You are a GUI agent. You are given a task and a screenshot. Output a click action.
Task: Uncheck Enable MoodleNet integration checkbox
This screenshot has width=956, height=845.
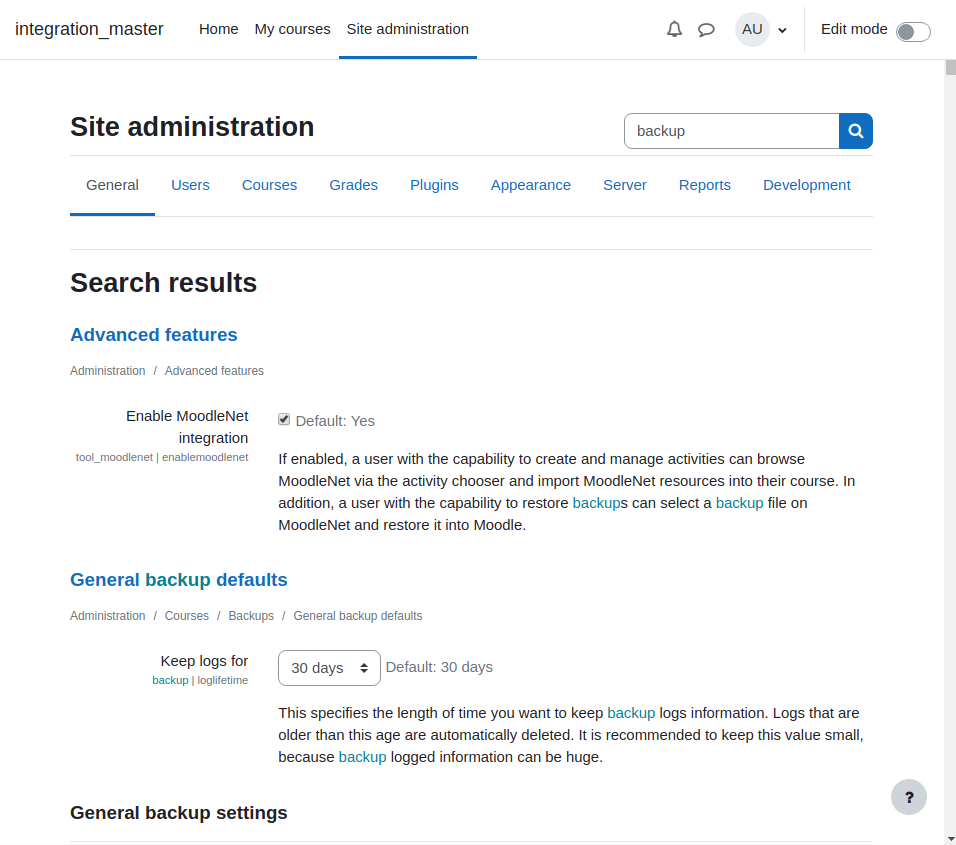click(284, 419)
